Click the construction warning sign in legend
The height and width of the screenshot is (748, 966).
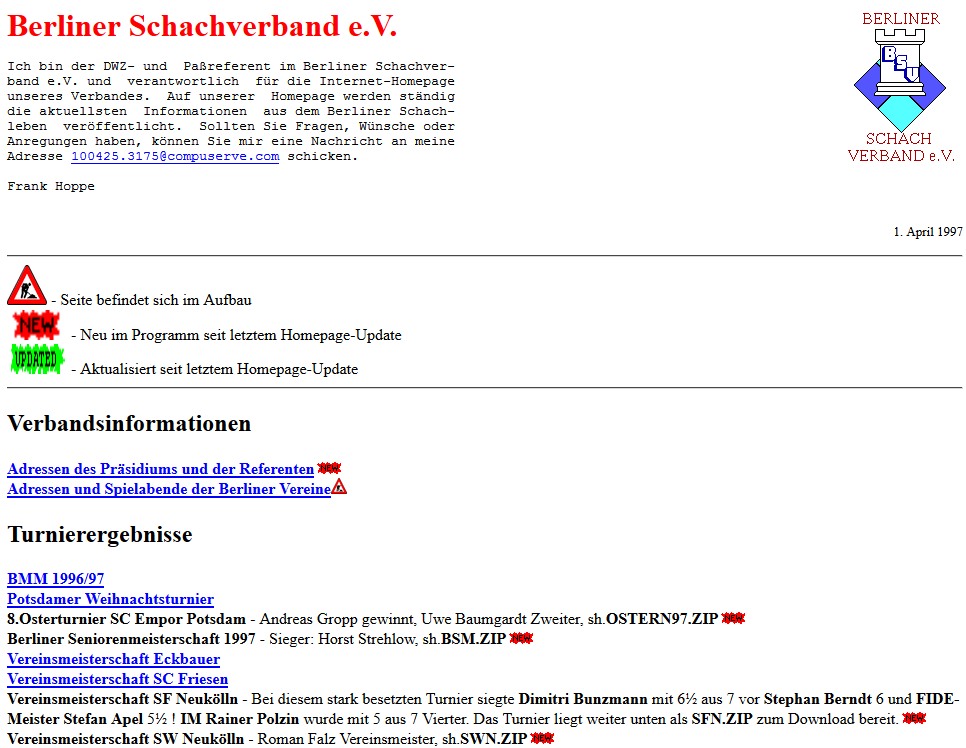pyautogui.click(x=27, y=286)
